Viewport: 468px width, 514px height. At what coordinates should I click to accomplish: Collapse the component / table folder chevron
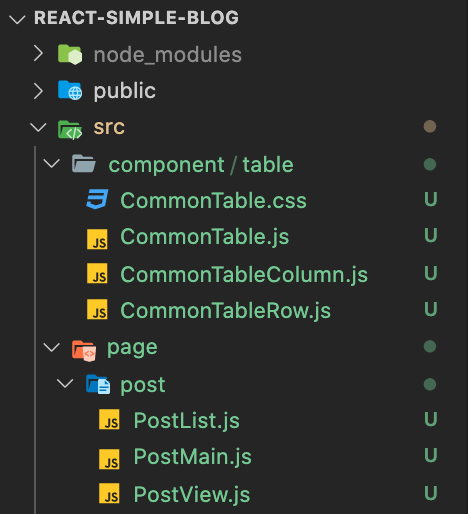pyautogui.click(x=52, y=163)
